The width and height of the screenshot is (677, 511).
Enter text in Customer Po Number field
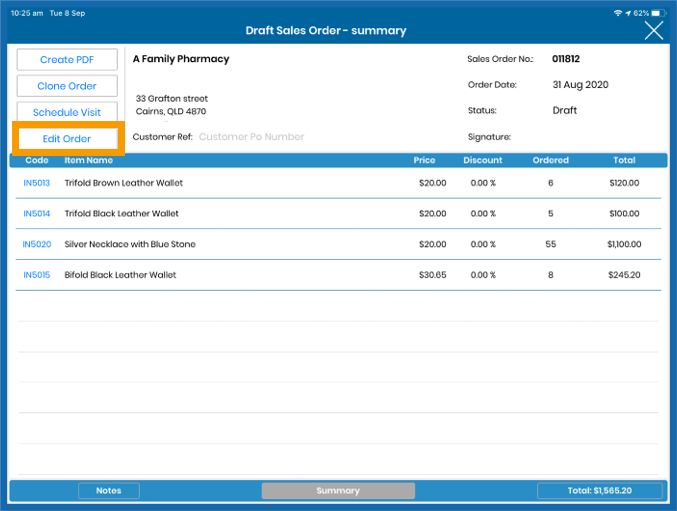click(x=251, y=137)
